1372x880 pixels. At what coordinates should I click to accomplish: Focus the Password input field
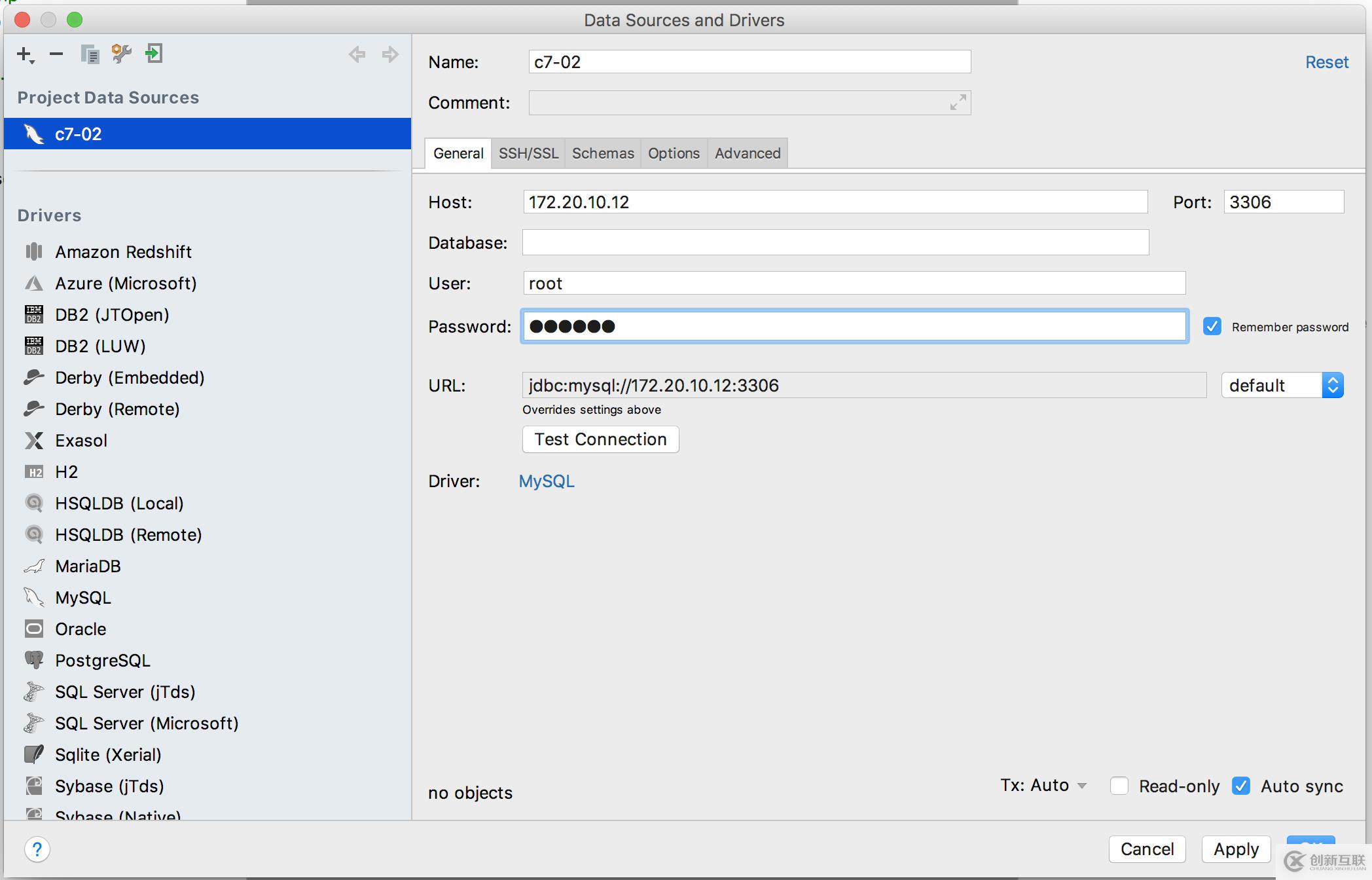(x=854, y=326)
